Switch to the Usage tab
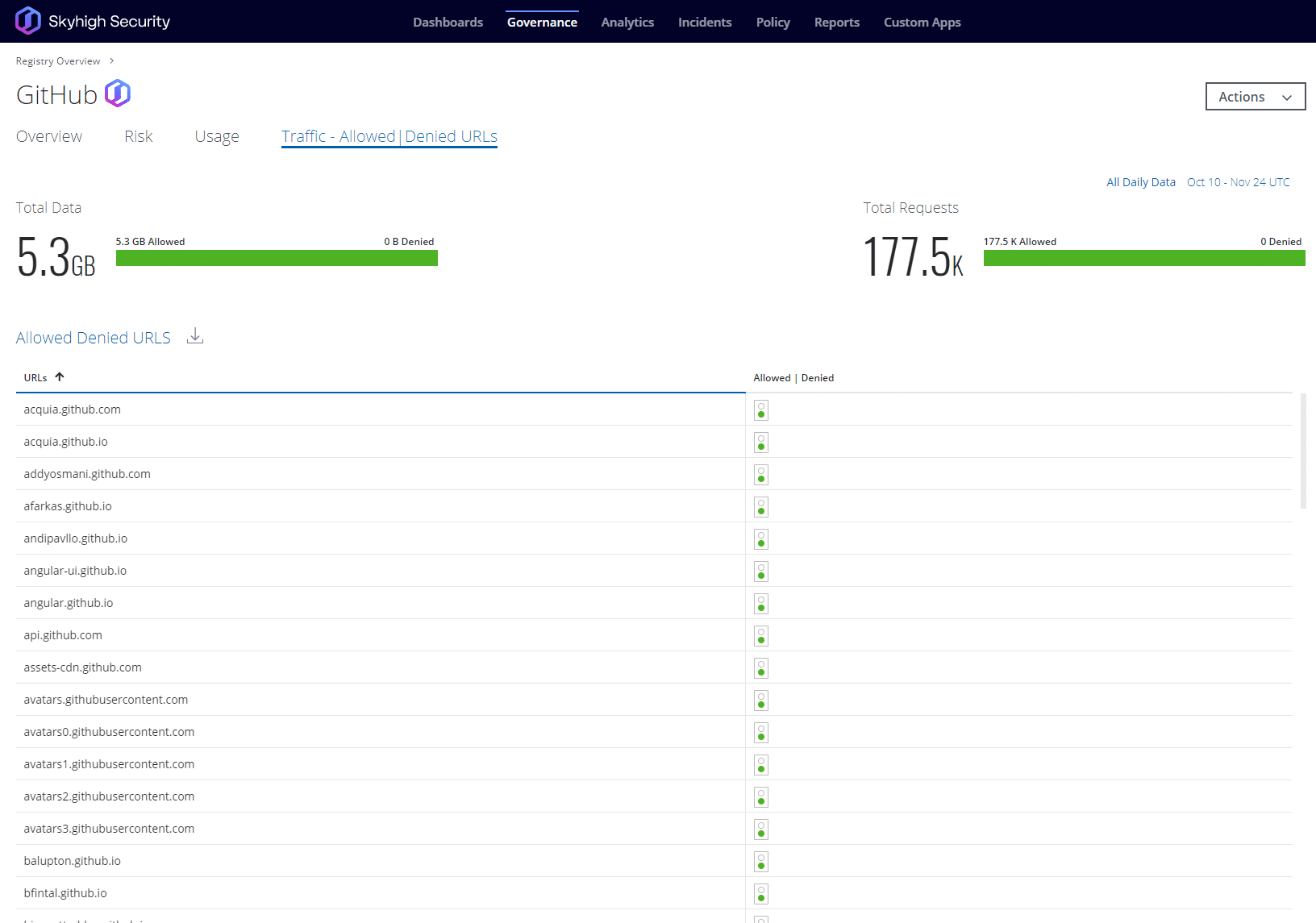 coord(216,136)
